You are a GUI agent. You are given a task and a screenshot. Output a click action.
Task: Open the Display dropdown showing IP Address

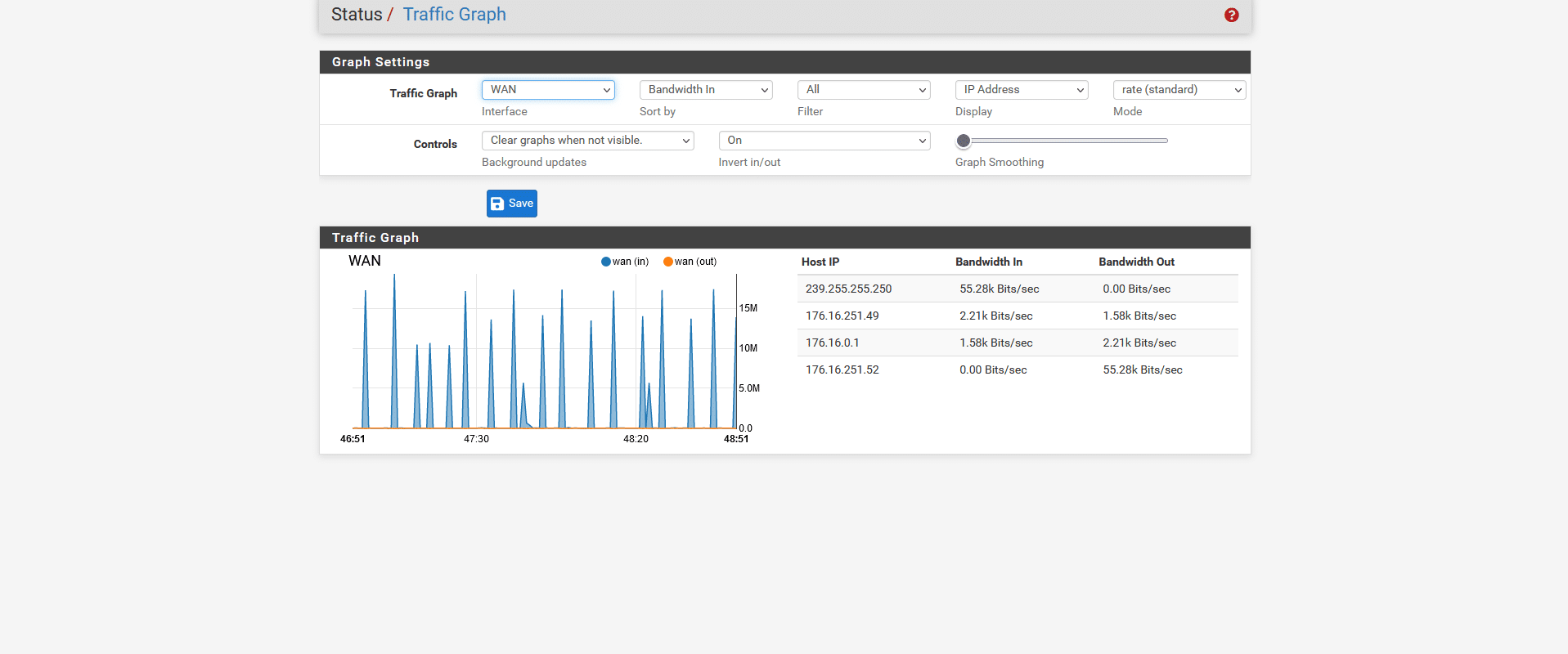[1022, 90]
